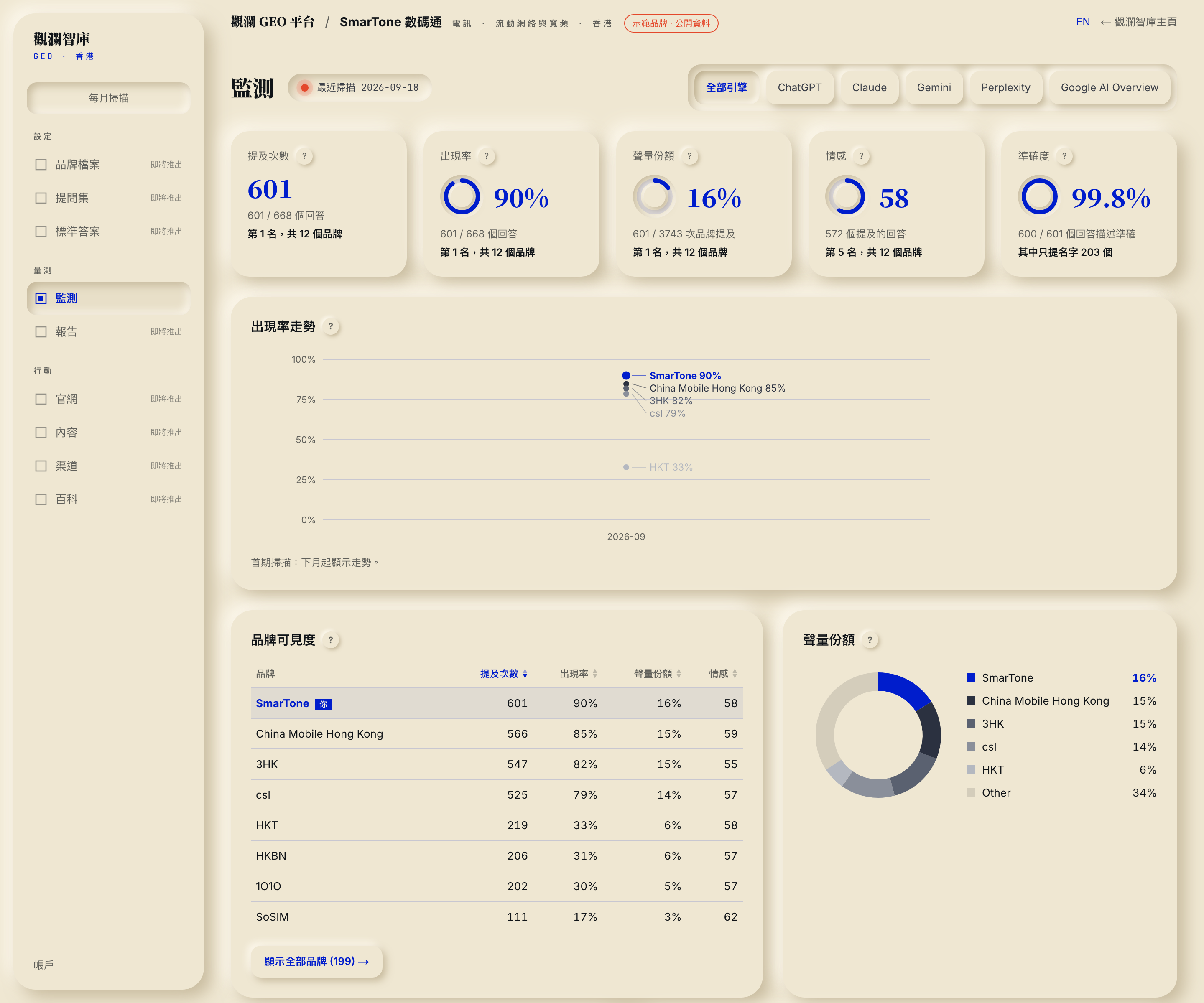This screenshot has width=1204, height=1003.
Task: Open the 帳戶 account link
Action: 43,965
